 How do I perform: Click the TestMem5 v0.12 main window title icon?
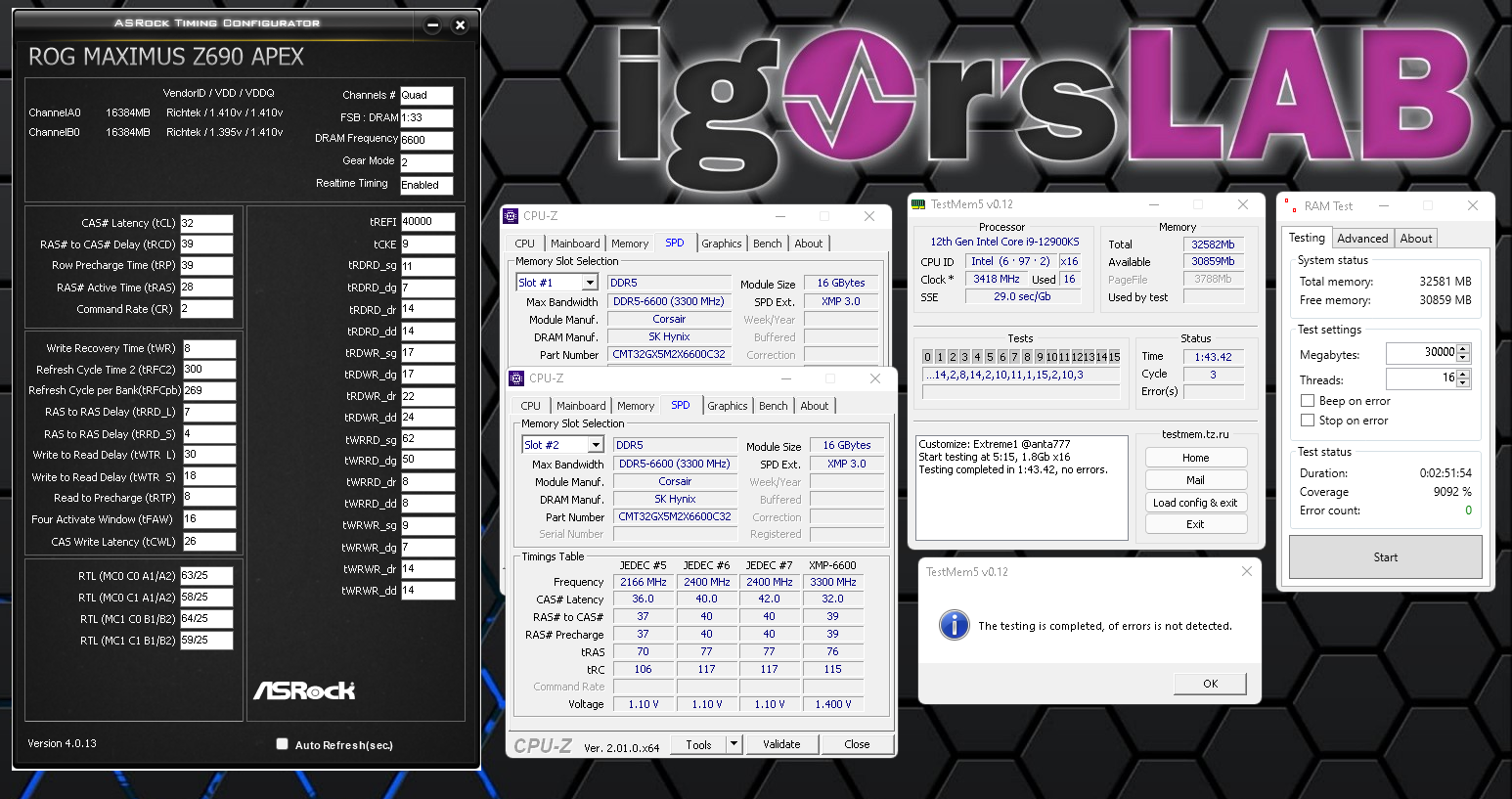coord(917,204)
